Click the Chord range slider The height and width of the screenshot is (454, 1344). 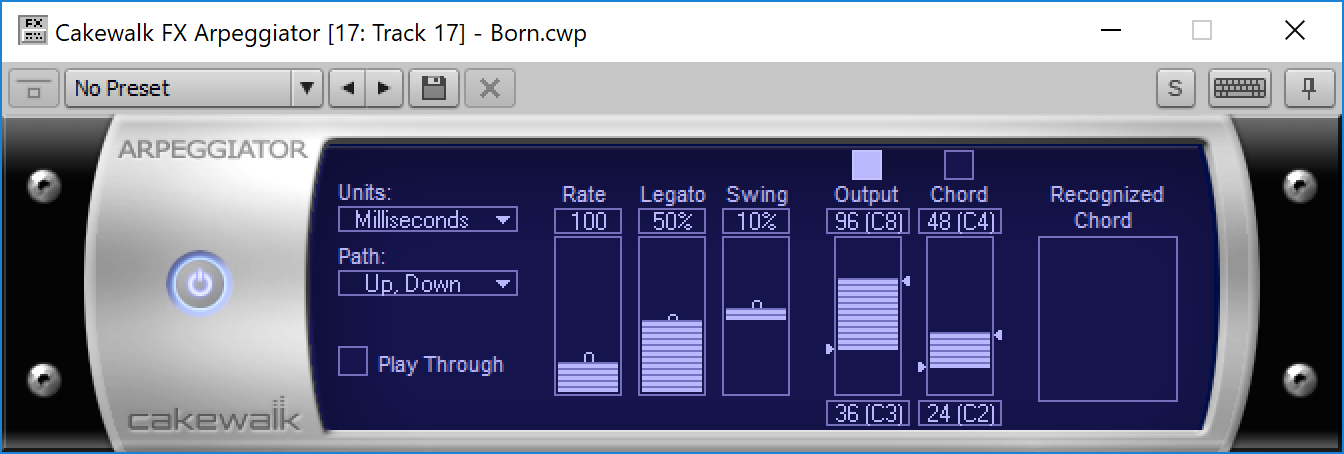point(960,316)
